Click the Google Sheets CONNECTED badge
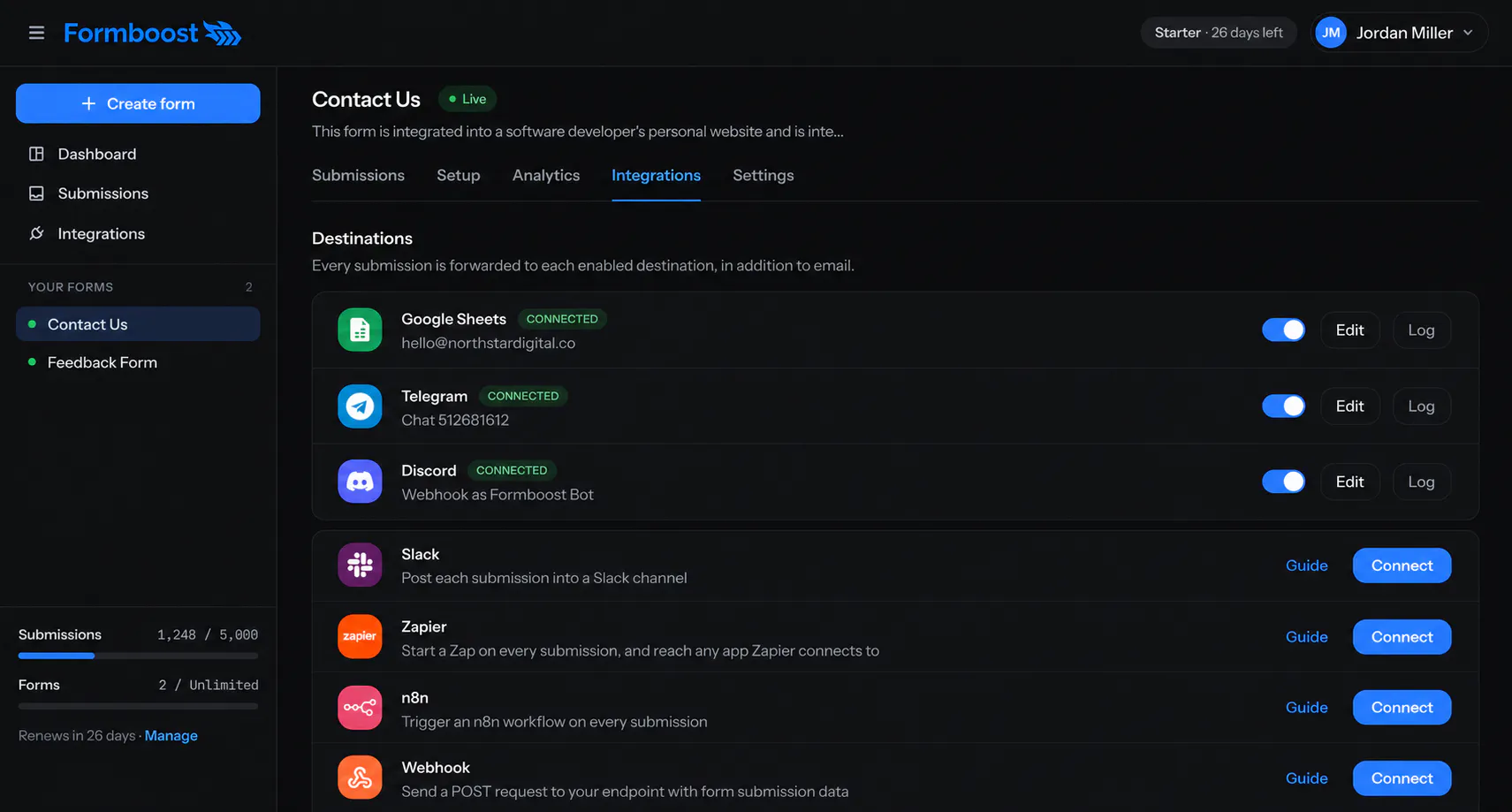 (x=562, y=319)
